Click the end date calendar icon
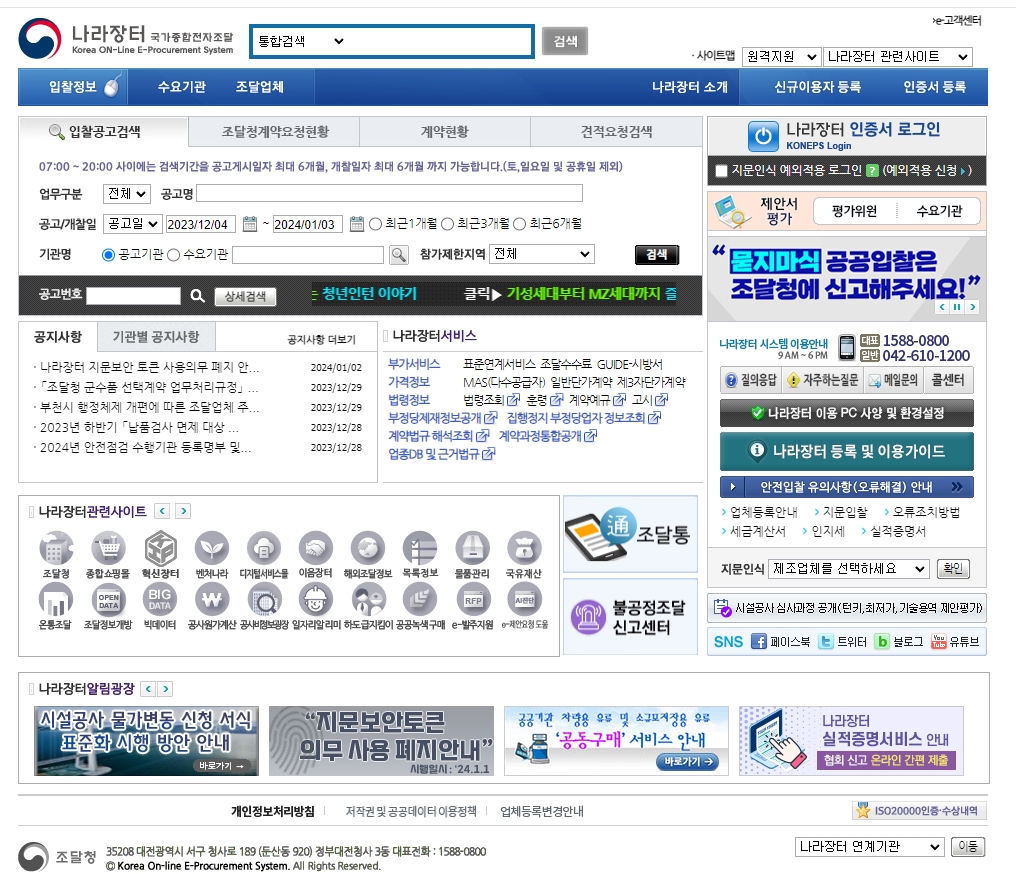The height and width of the screenshot is (874, 1016). [356, 224]
